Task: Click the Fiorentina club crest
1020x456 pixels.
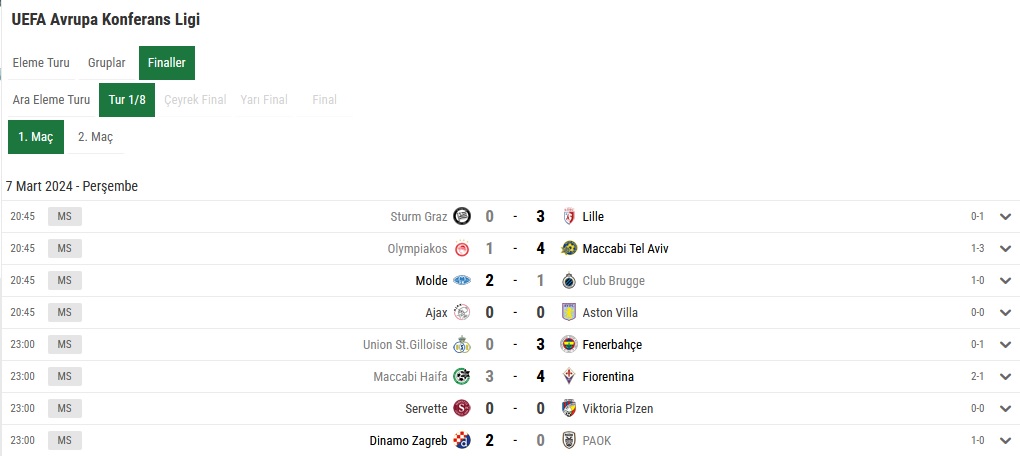Action: (569, 376)
